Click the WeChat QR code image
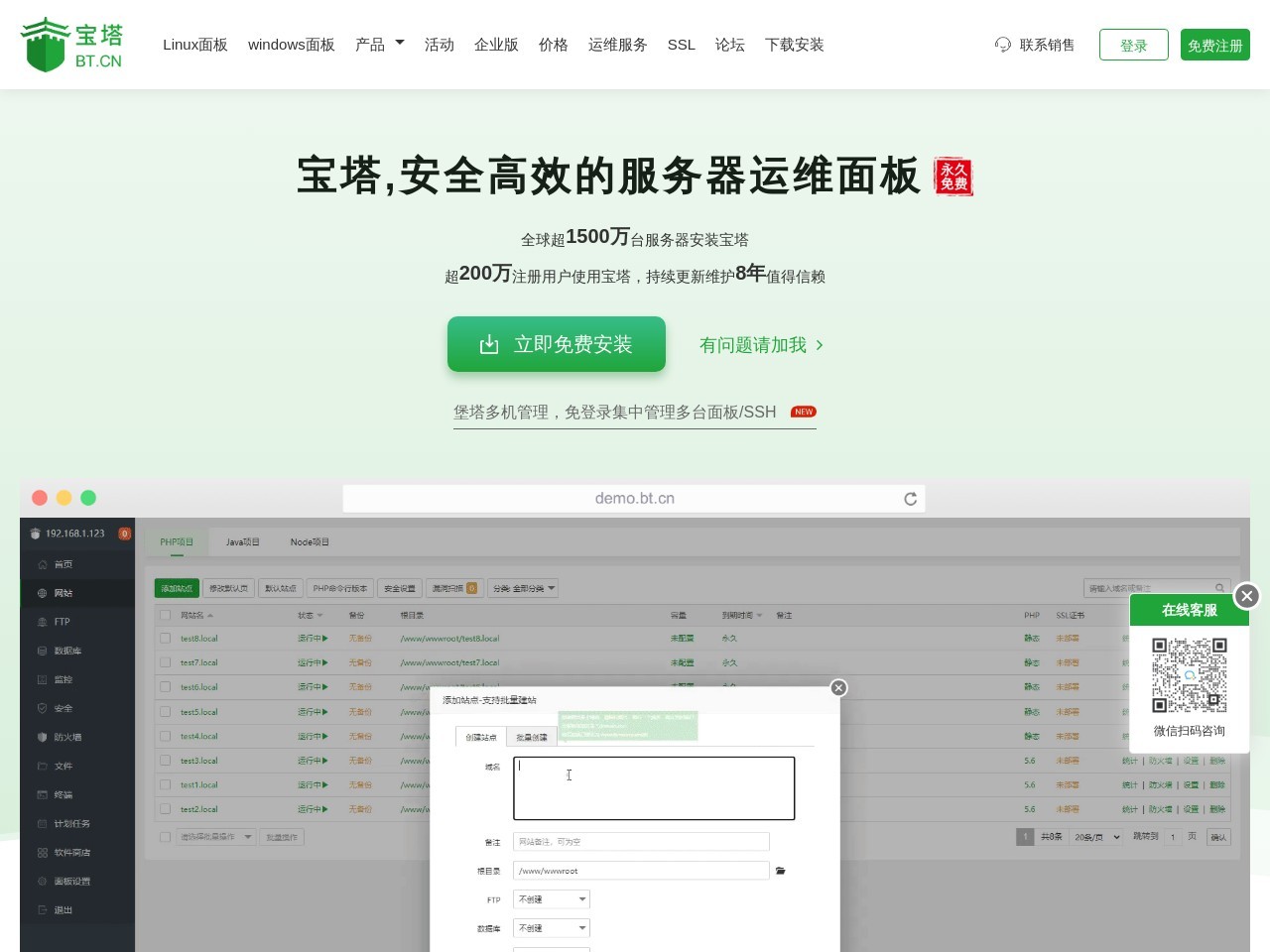This screenshot has height=952, width=1270. (1190, 675)
